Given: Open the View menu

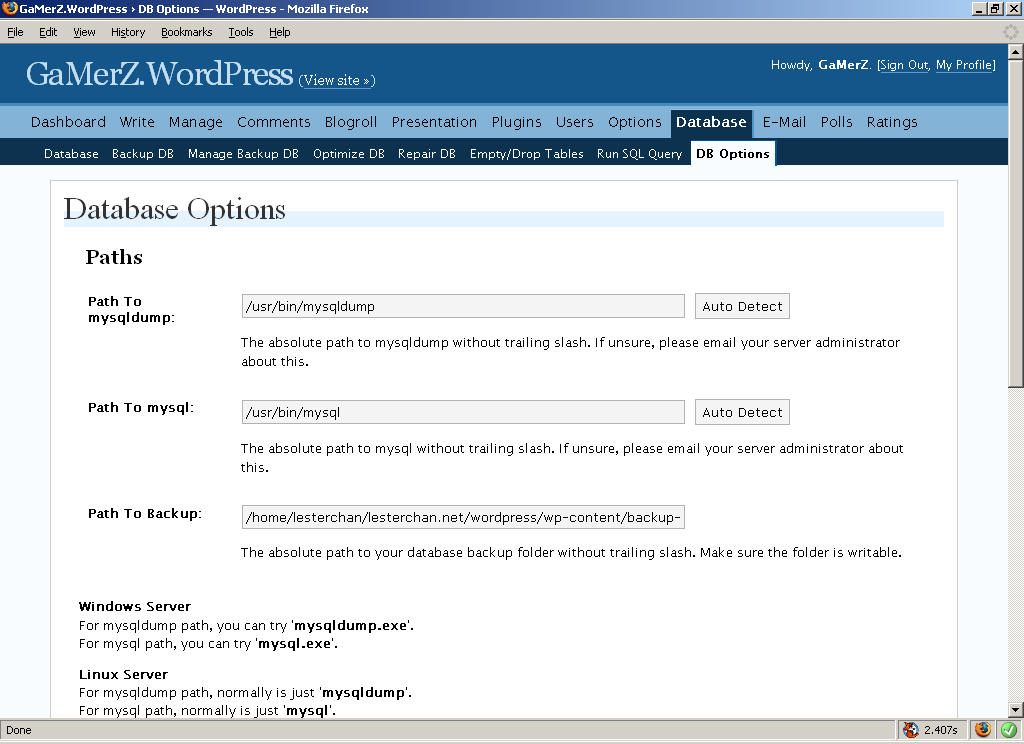Looking at the screenshot, I should tap(84, 32).
